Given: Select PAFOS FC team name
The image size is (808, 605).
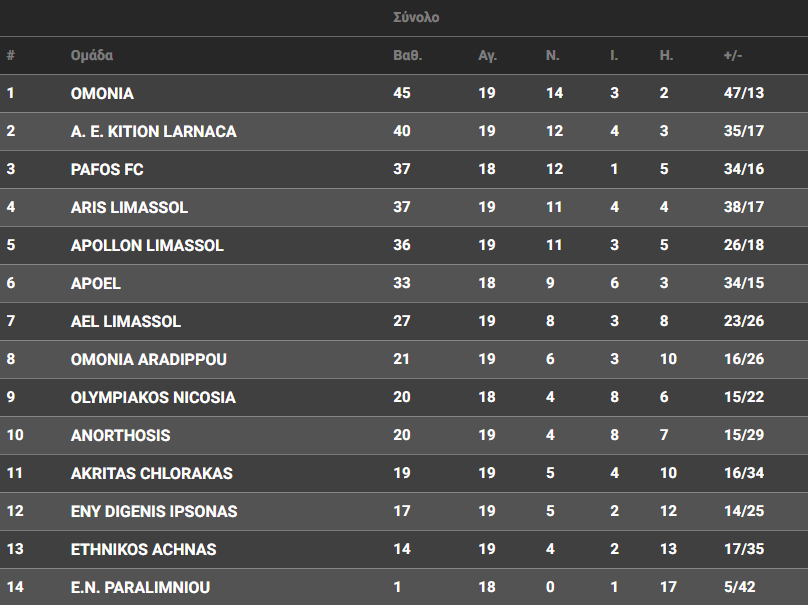Looking at the screenshot, I should tap(107, 169).
